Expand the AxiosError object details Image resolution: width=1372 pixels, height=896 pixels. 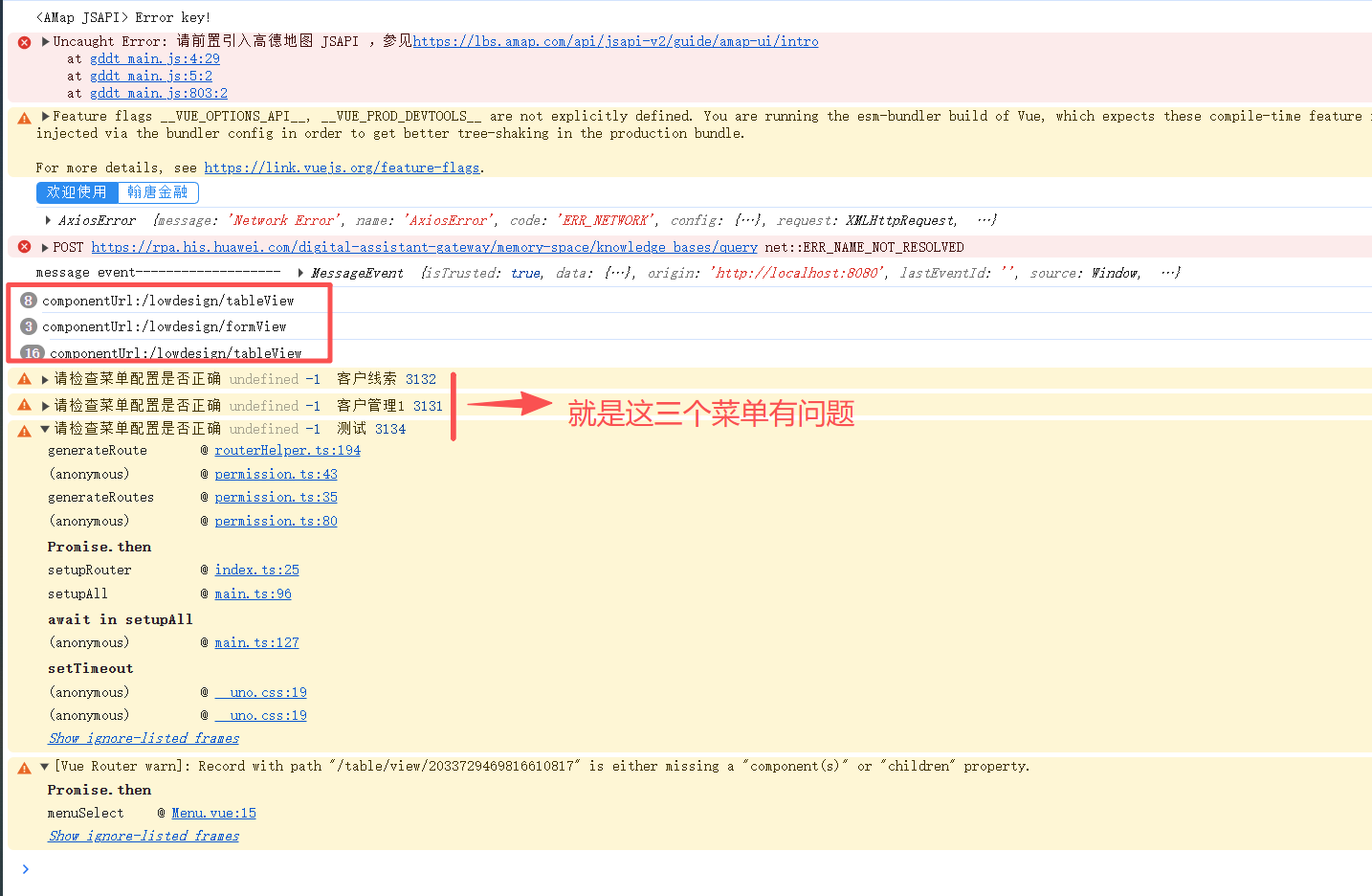pyautogui.click(x=49, y=220)
